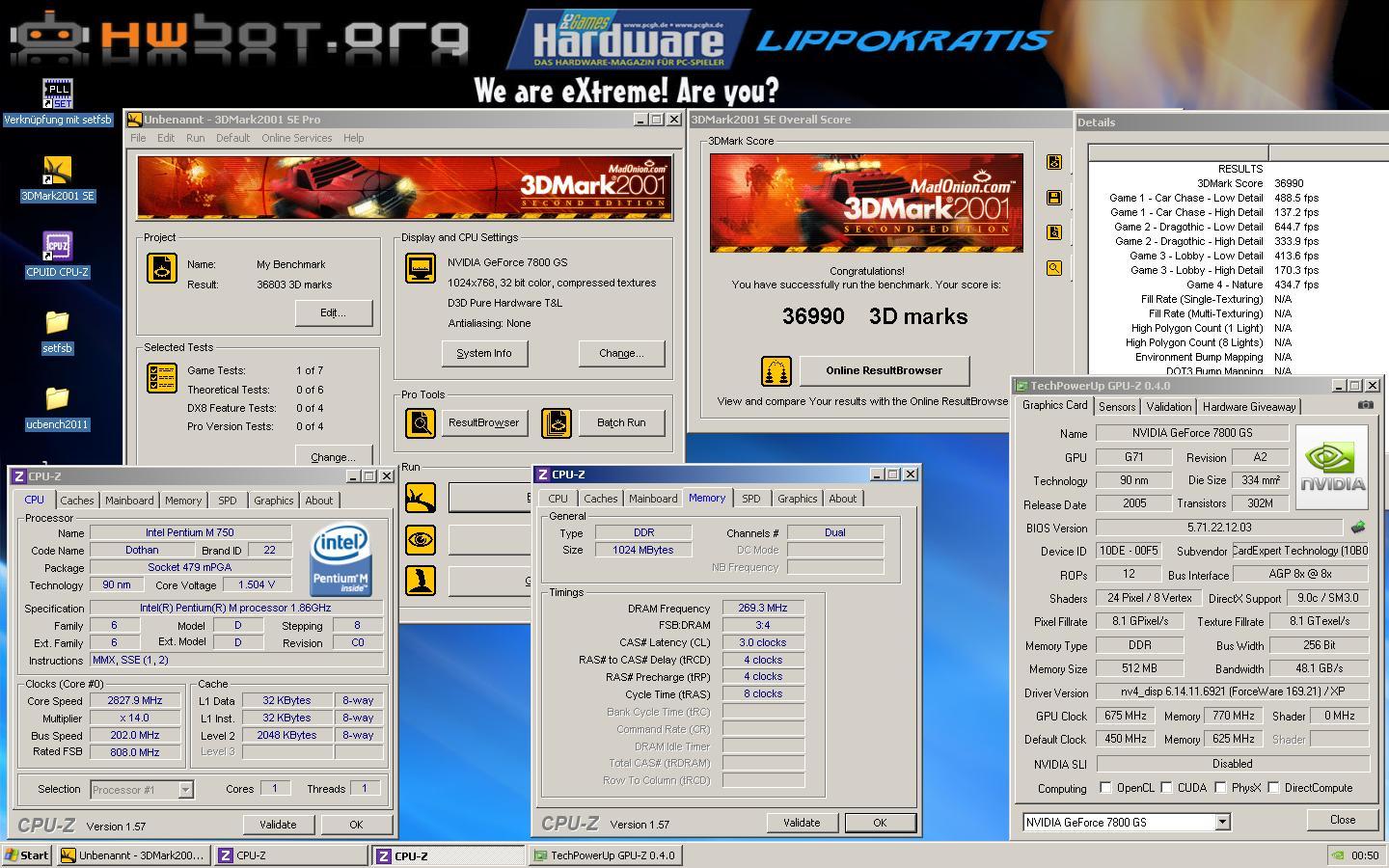Click the GPU-Z screenshot camera icon
Image resolution: width=1389 pixels, height=868 pixels.
click(1365, 405)
